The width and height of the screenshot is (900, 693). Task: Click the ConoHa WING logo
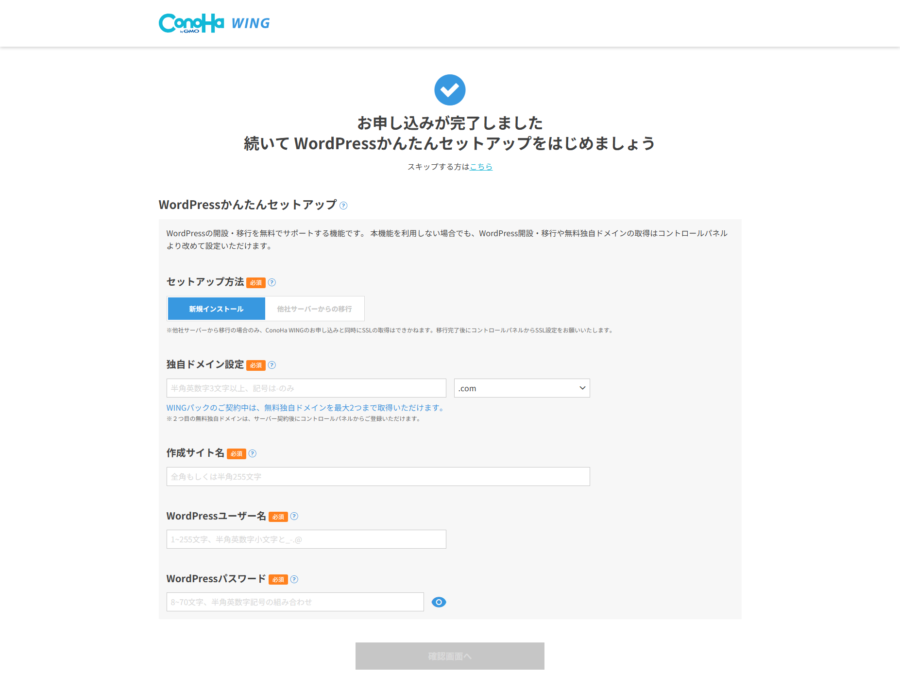coord(214,23)
